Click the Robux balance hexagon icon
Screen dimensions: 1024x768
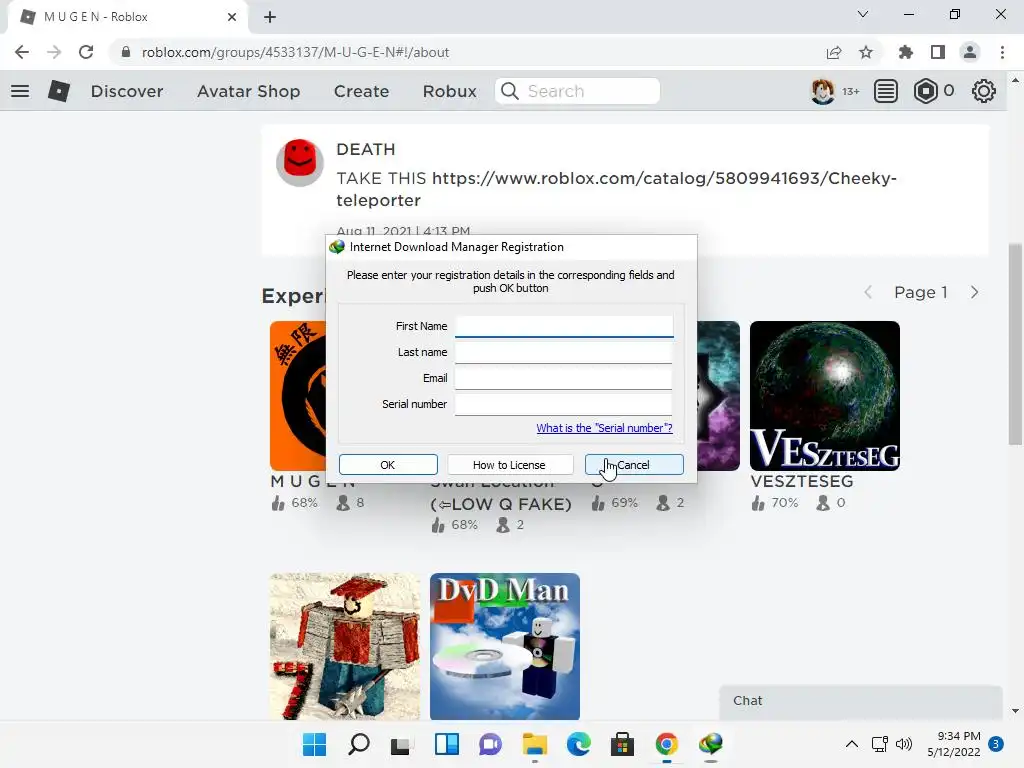tap(925, 91)
